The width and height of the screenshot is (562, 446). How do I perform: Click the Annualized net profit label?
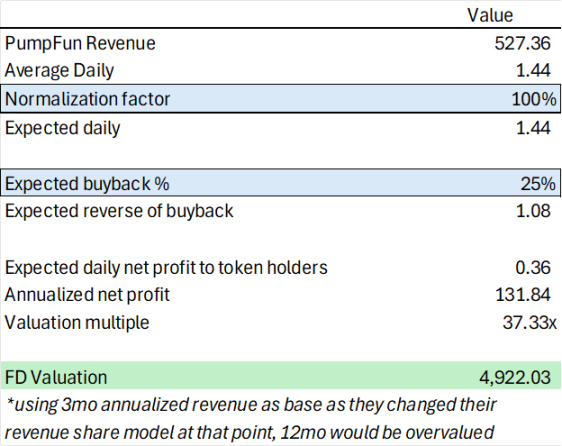(87, 295)
